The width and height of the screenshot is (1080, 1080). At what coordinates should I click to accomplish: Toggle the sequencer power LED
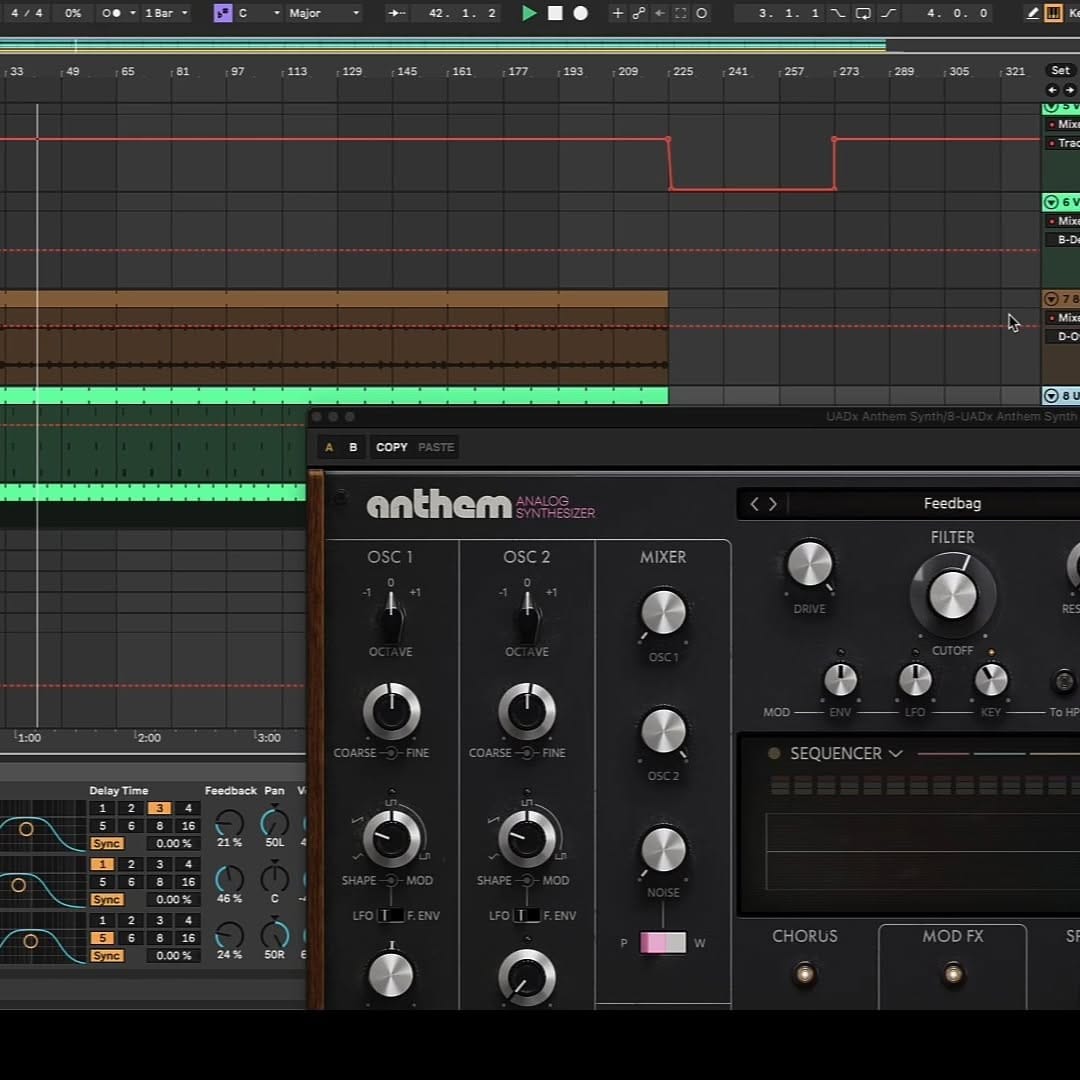(773, 754)
